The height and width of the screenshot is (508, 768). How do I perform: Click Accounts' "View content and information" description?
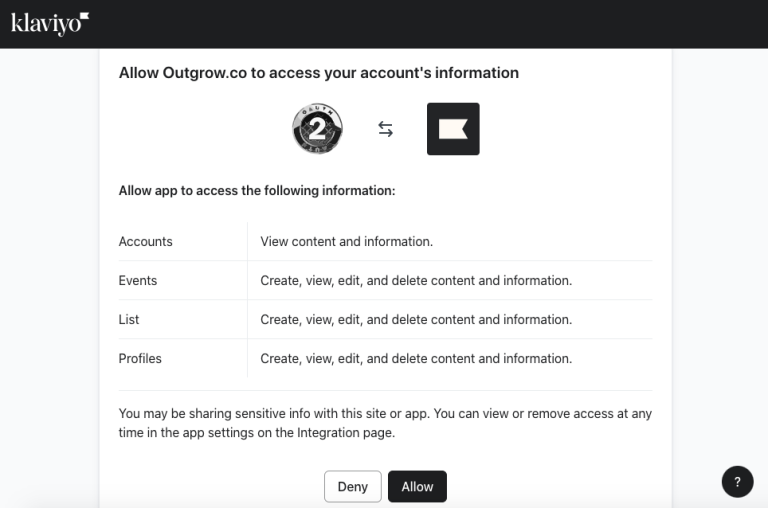(346, 241)
